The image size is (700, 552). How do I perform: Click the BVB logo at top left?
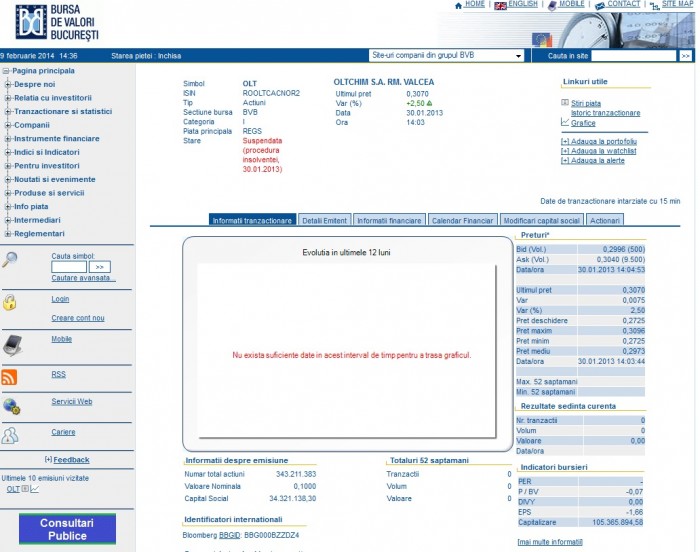pyautogui.click(x=57, y=22)
